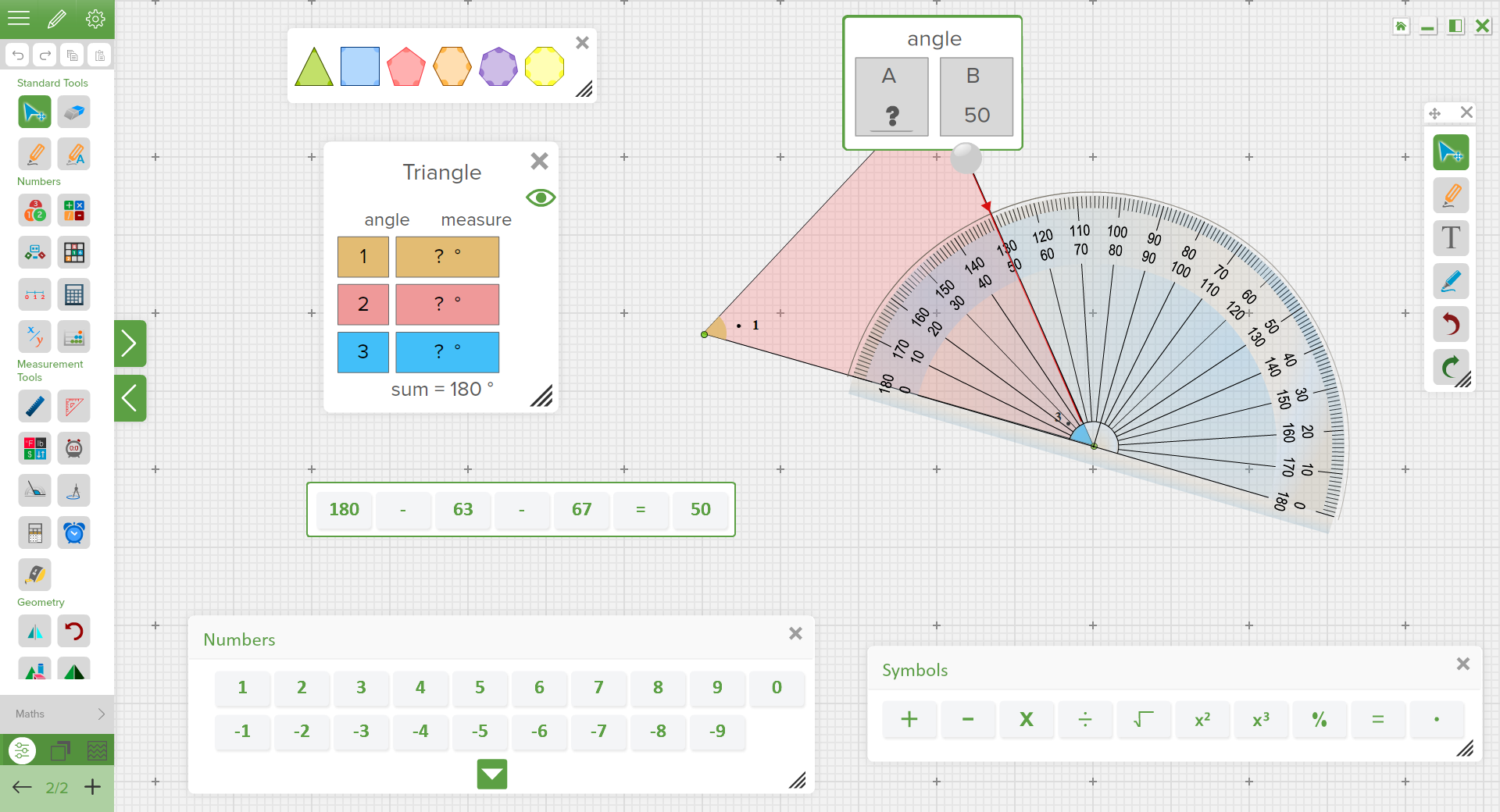Open the Ruler measurement tool
Viewport: 1500px width, 812px height.
(x=34, y=406)
